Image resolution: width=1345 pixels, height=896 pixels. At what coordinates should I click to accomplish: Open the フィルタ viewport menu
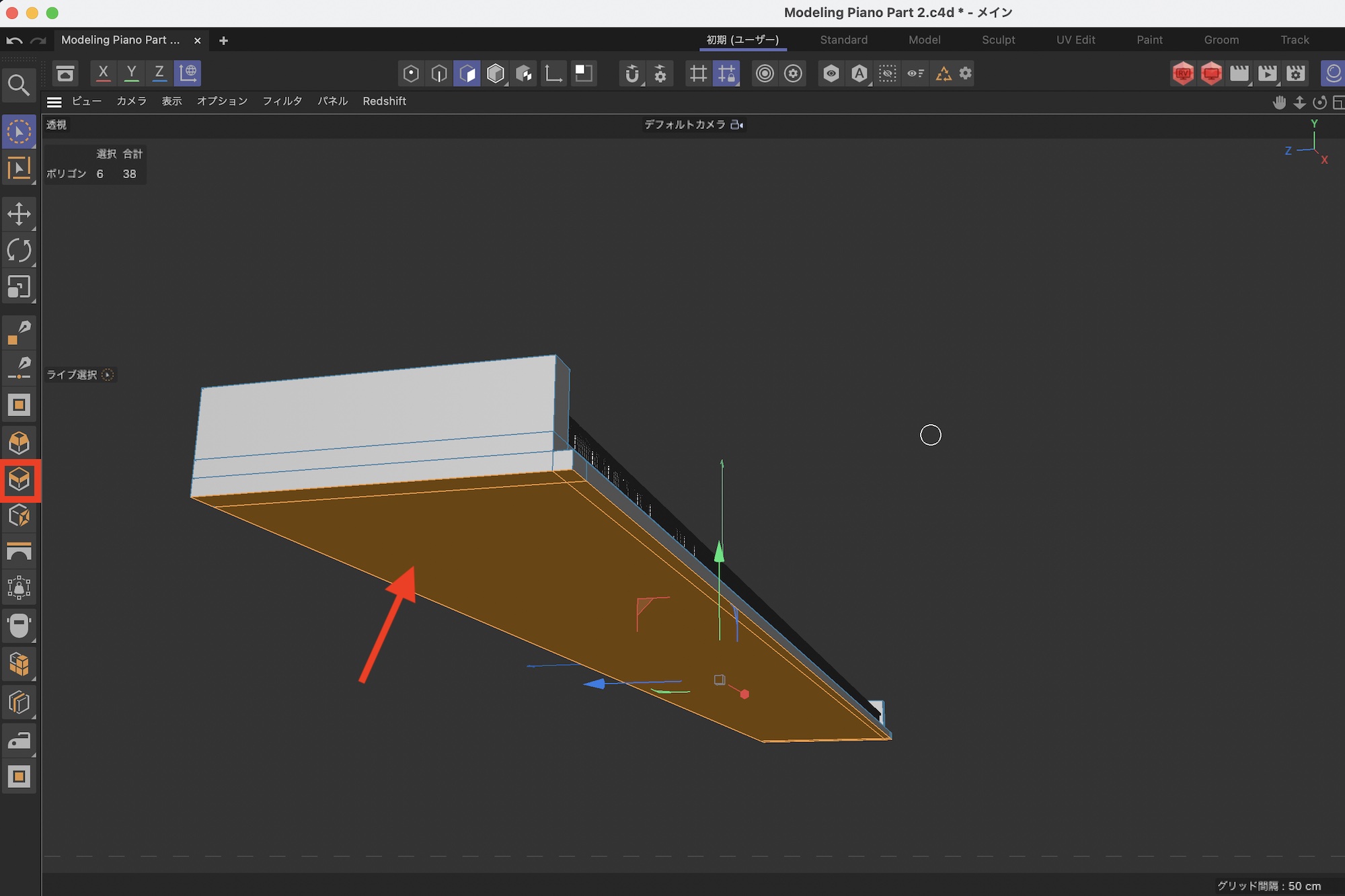[x=282, y=101]
